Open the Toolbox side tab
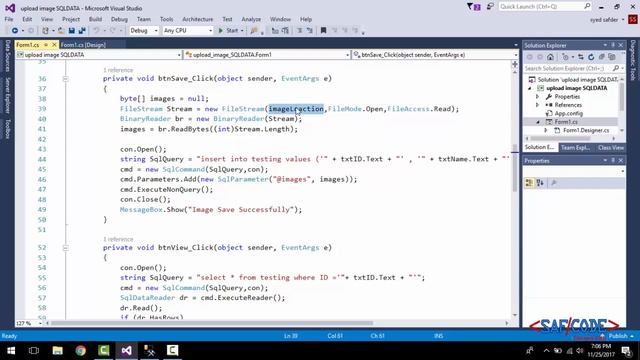The height and width of the screenshot is (360, 640). coord(7,129)
